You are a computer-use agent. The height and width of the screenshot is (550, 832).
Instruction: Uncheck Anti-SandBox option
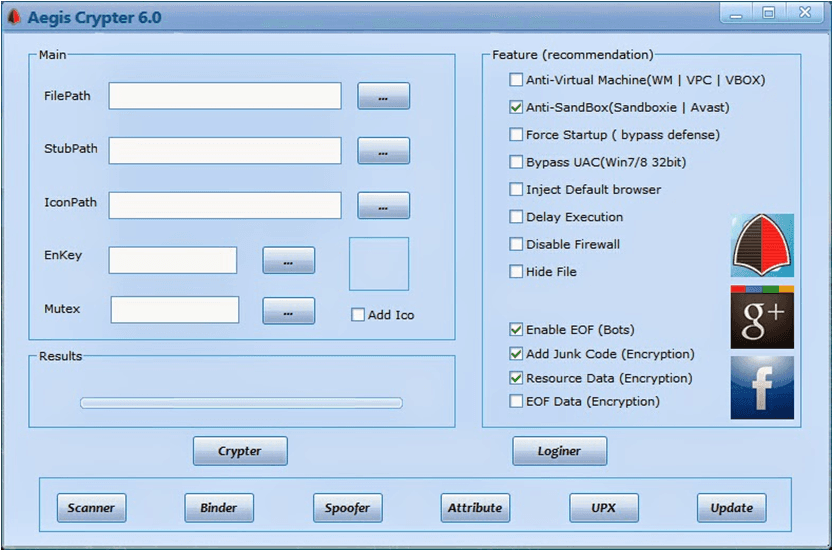[x=516, y=107]
